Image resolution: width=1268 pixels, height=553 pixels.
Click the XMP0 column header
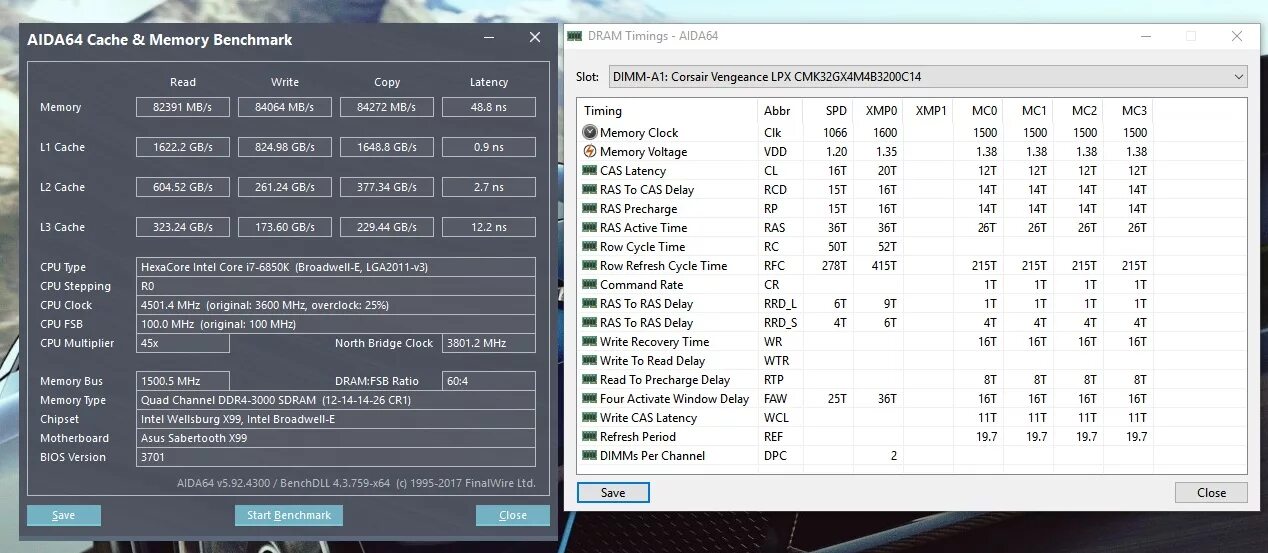point(880,111)
